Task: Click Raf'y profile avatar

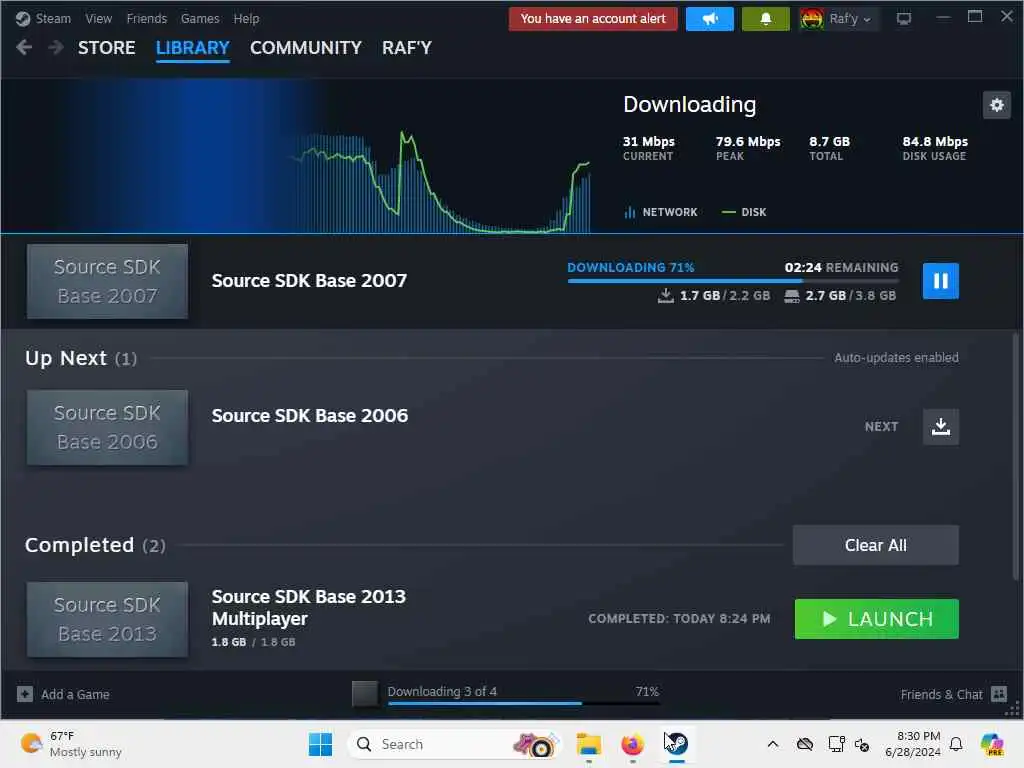Action: tap(812, 19)
